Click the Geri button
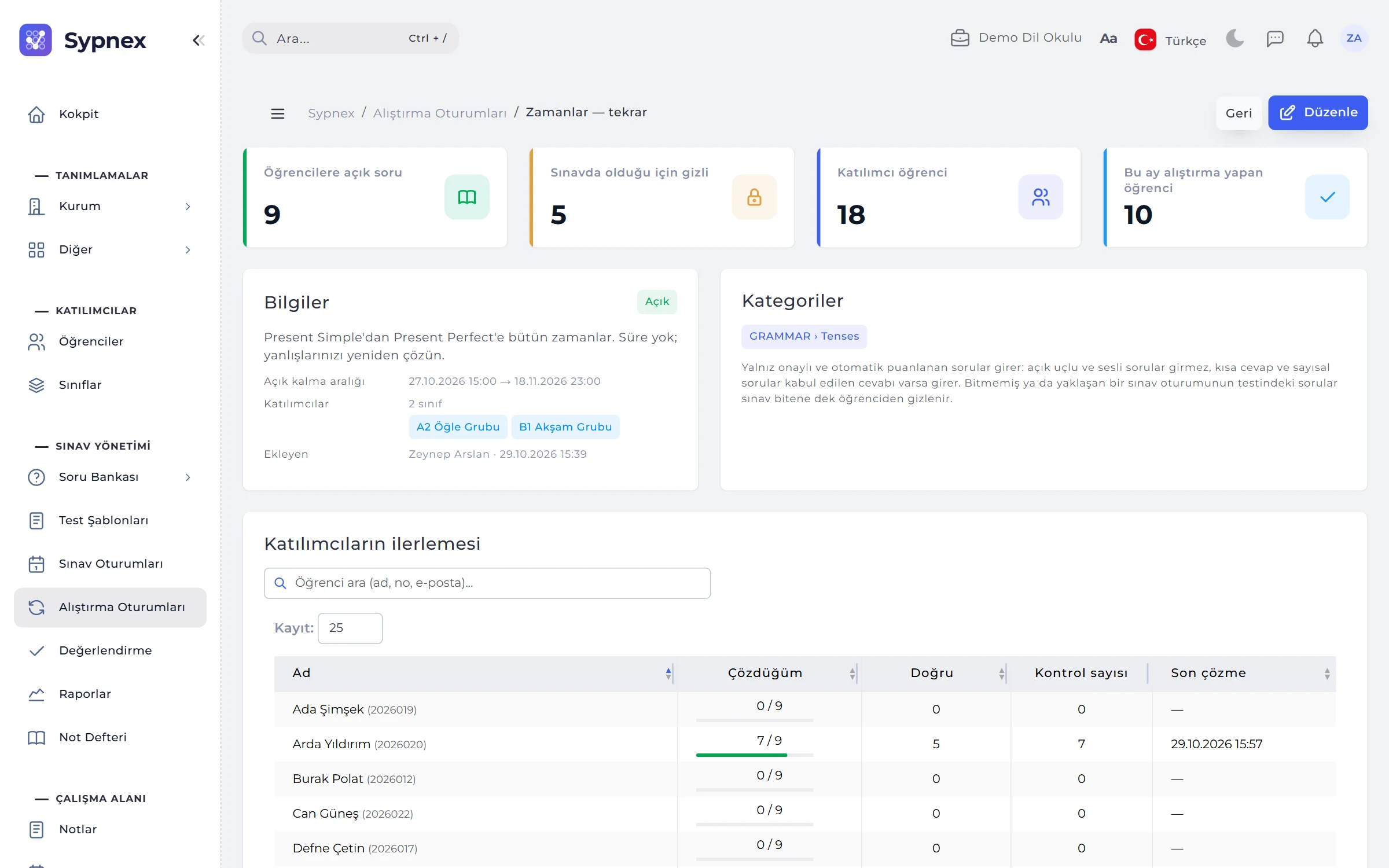Viewport: 1389px width, 868px height. tap(1239, 113)
